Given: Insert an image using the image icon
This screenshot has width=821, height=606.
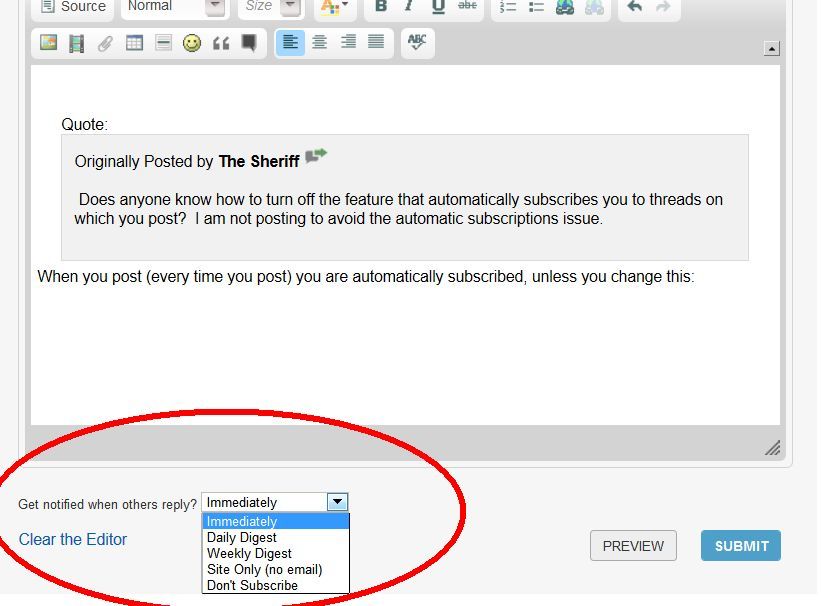Looking at the screenshot, I should click(x=48, y=43).
